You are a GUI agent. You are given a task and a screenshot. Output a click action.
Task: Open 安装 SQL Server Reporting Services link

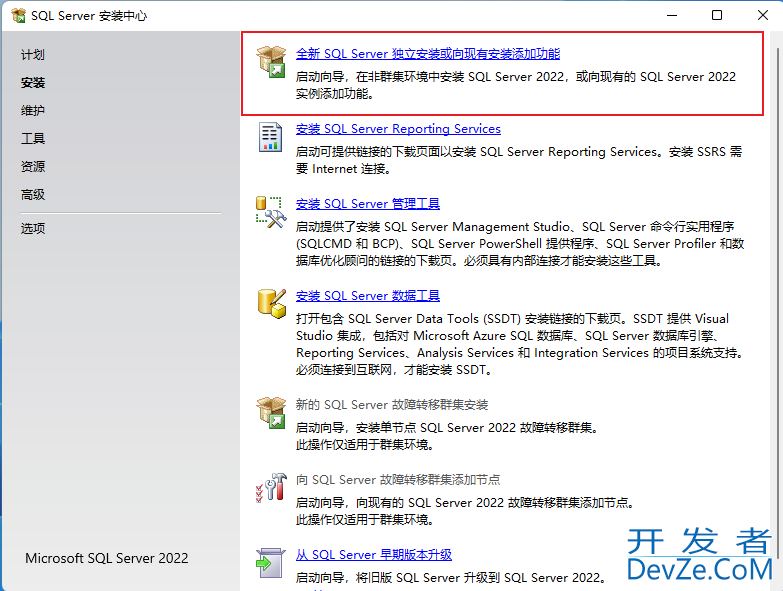(398, 129)
